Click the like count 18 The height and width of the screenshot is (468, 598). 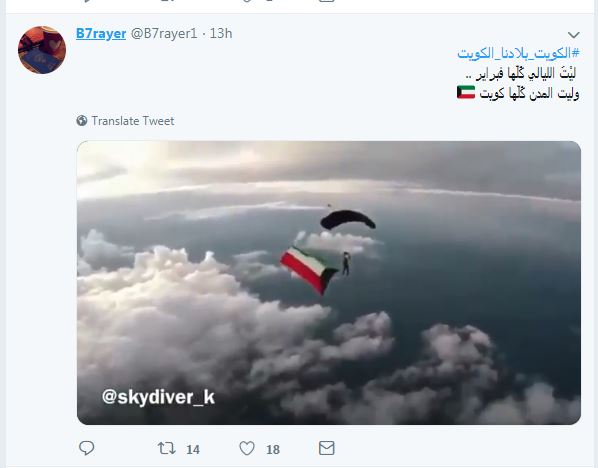coord(273,449)
